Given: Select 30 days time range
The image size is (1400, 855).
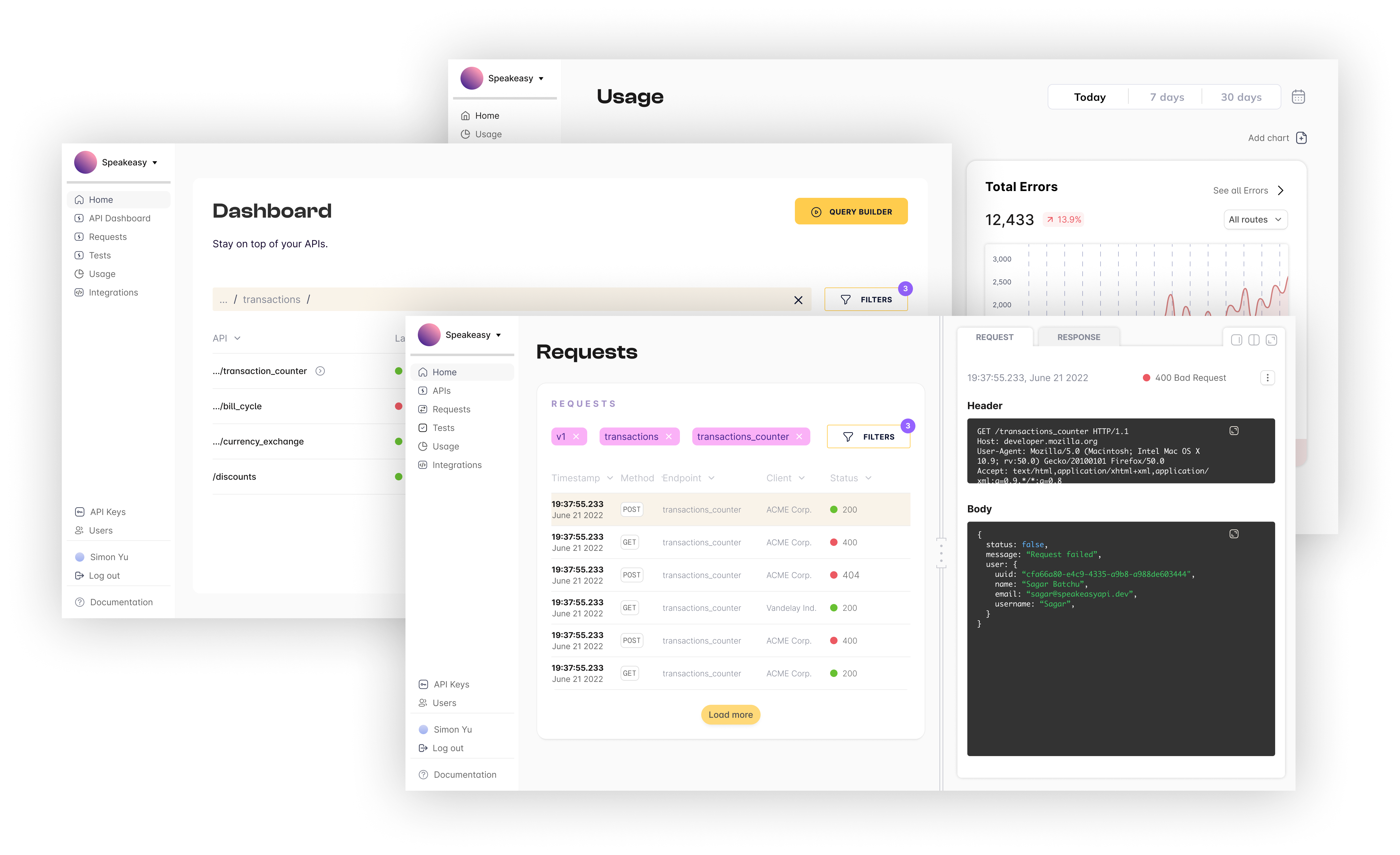Looking at the screenshot, I should tap(1241, 97).
